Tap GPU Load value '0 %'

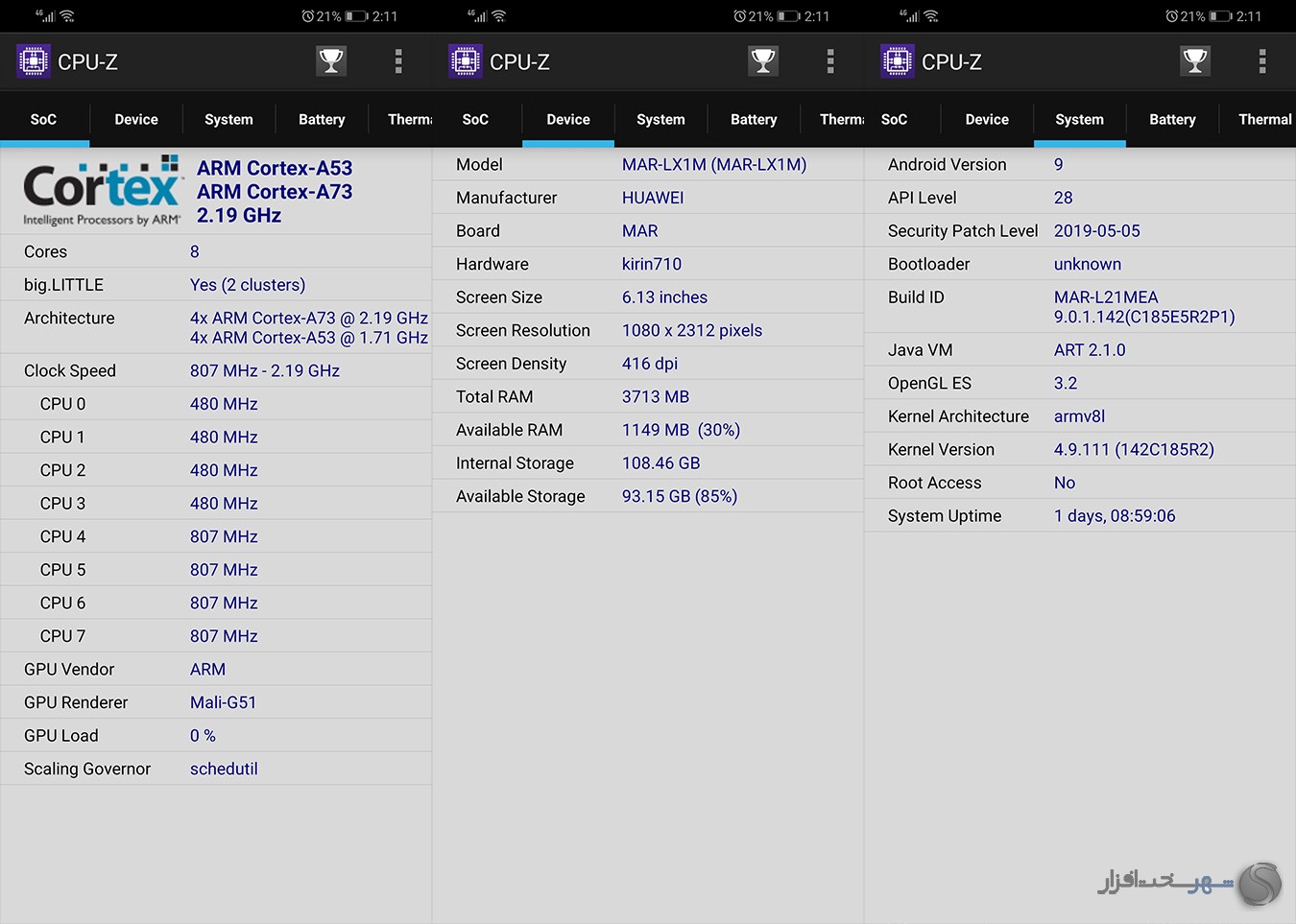coord(203,736)
